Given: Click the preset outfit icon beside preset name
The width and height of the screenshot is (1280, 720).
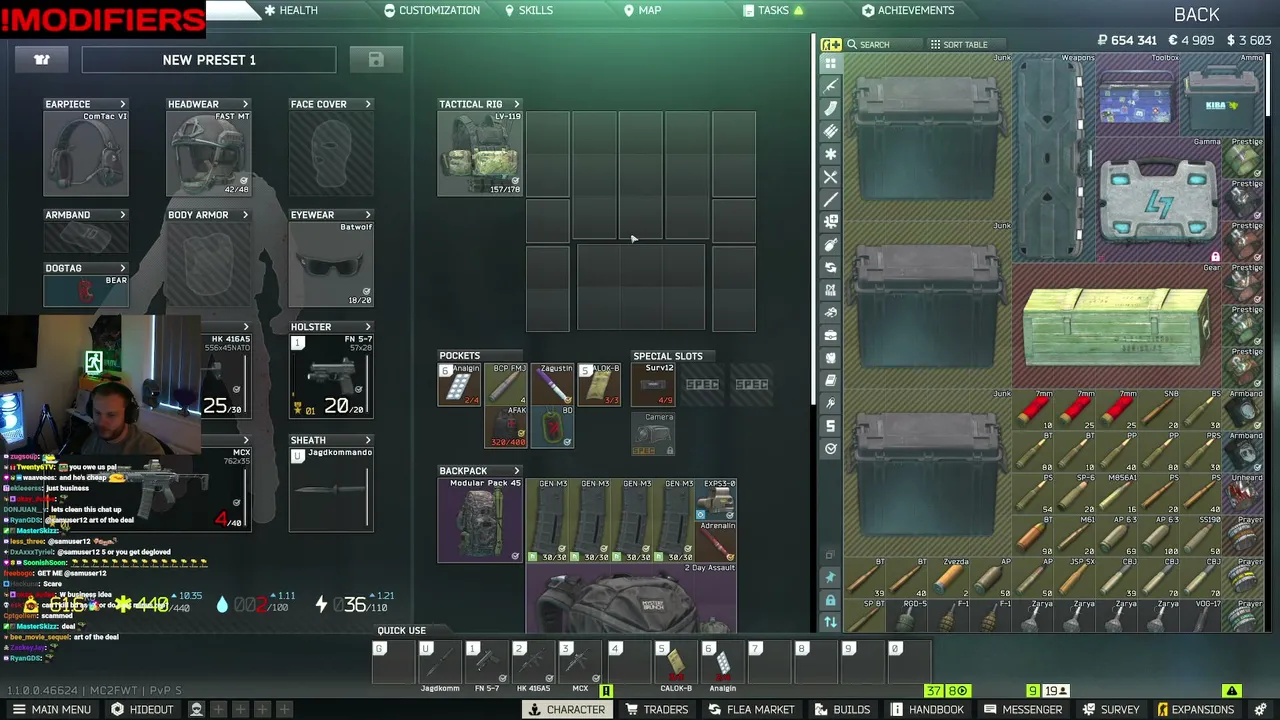Looking at the screenshot, I should 42,60.
